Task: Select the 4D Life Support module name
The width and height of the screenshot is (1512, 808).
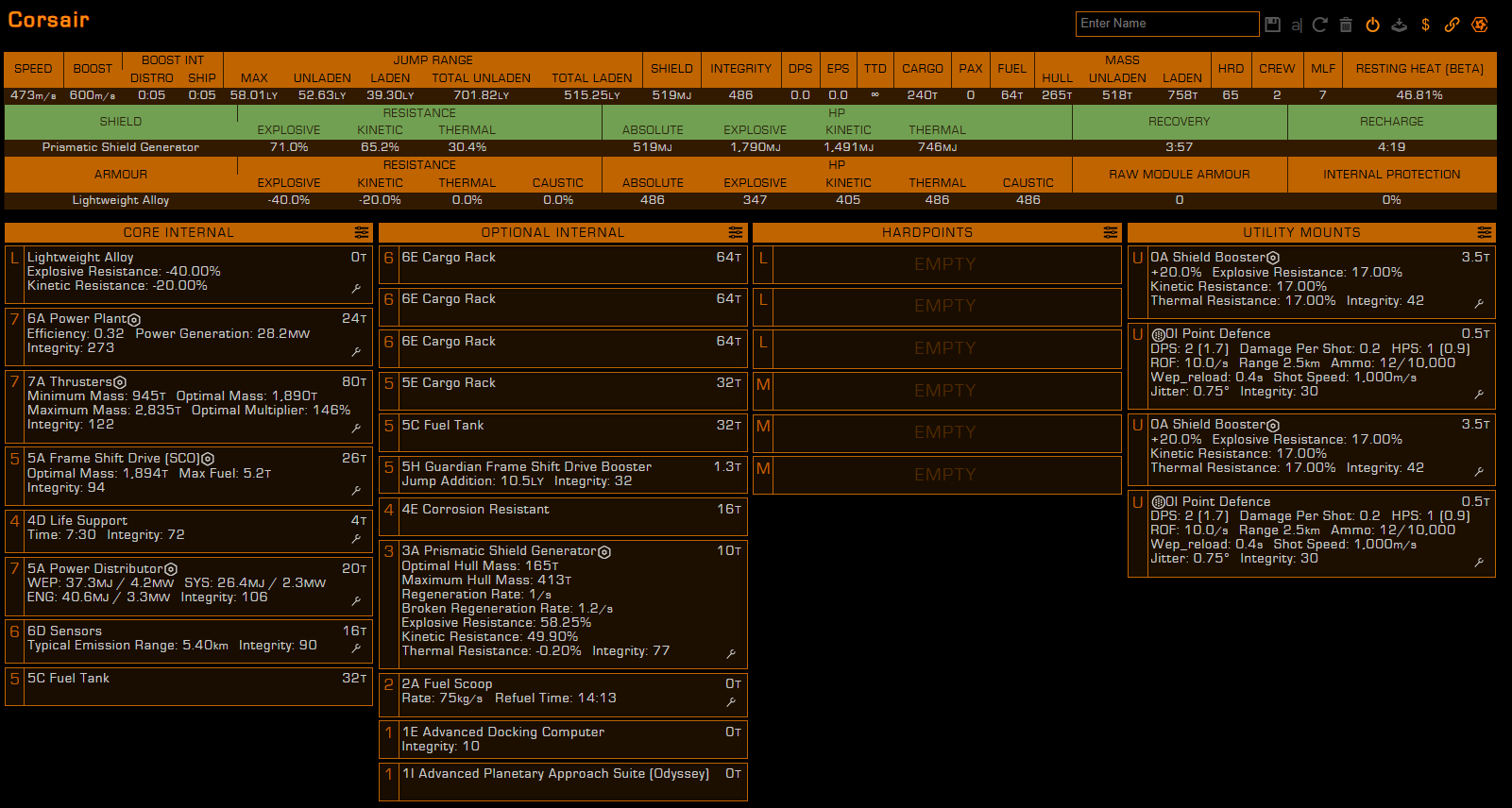Action: click(77, 521)
